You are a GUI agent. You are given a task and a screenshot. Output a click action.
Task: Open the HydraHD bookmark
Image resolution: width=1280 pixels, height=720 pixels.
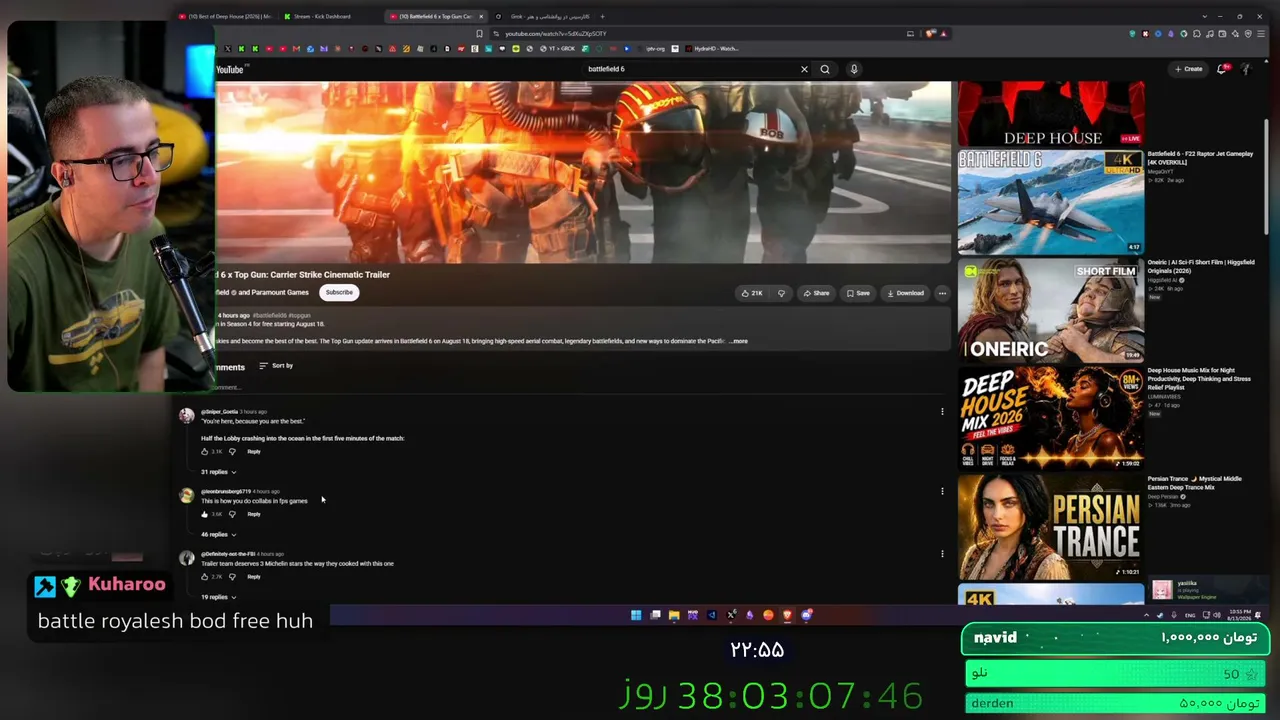[711, 48]
